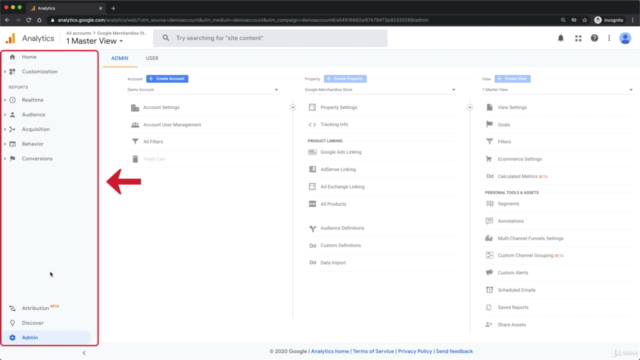Expand the Realtime reports
Viewport: 640px width, 360px height.
pyautogui.click(x=5, y=100)
